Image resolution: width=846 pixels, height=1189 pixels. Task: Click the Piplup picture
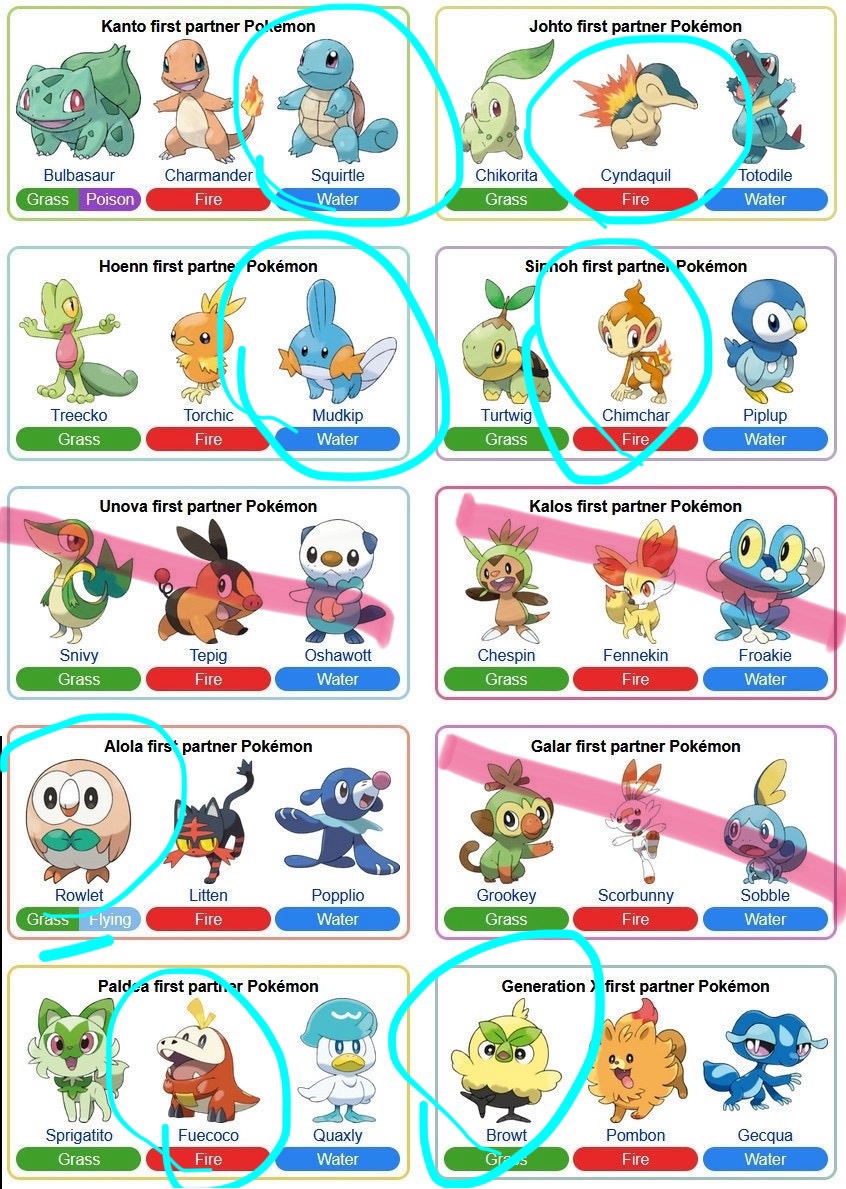pyautogui.click(x=765, y=341)
